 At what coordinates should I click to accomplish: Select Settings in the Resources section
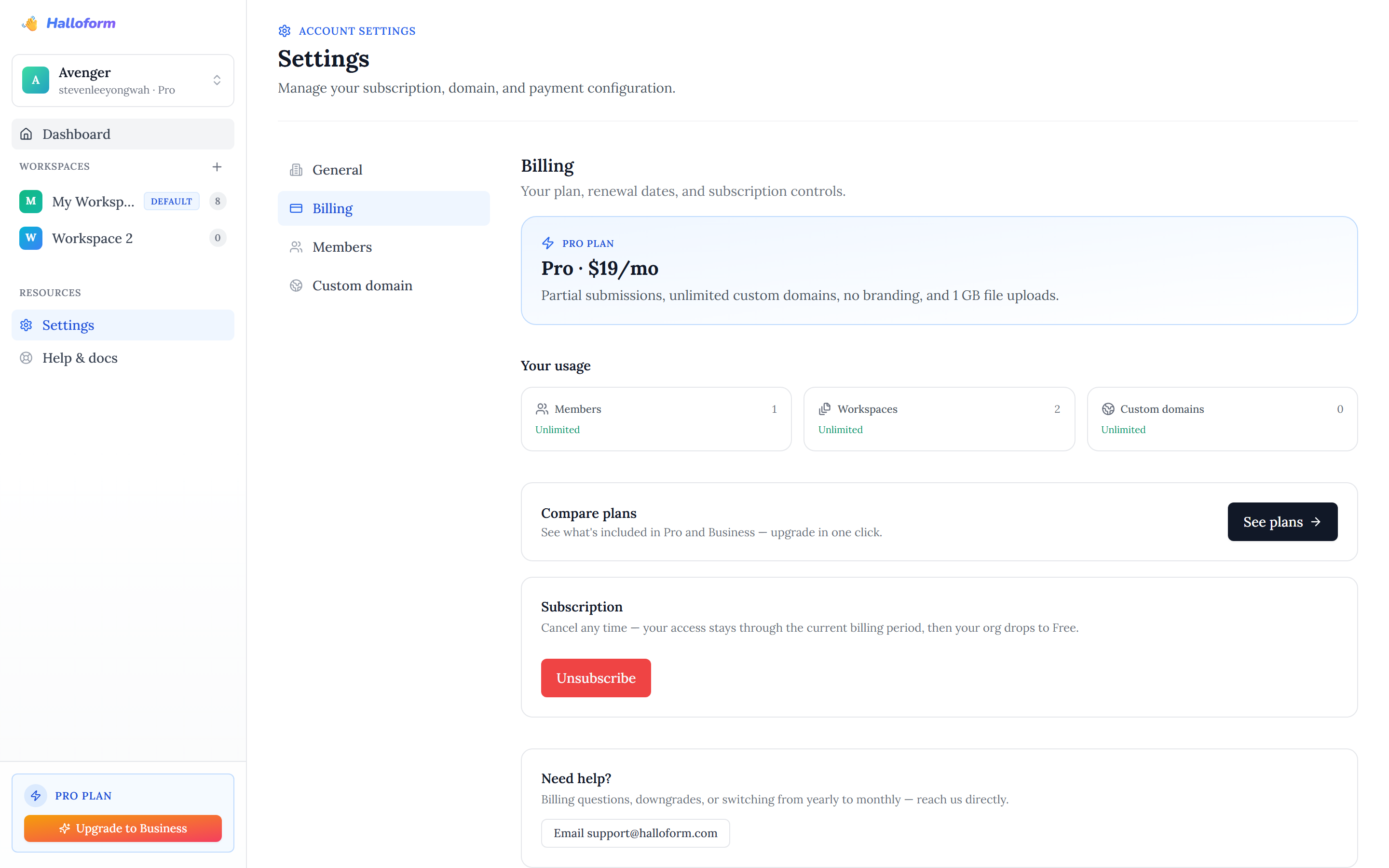pos(123,325)
